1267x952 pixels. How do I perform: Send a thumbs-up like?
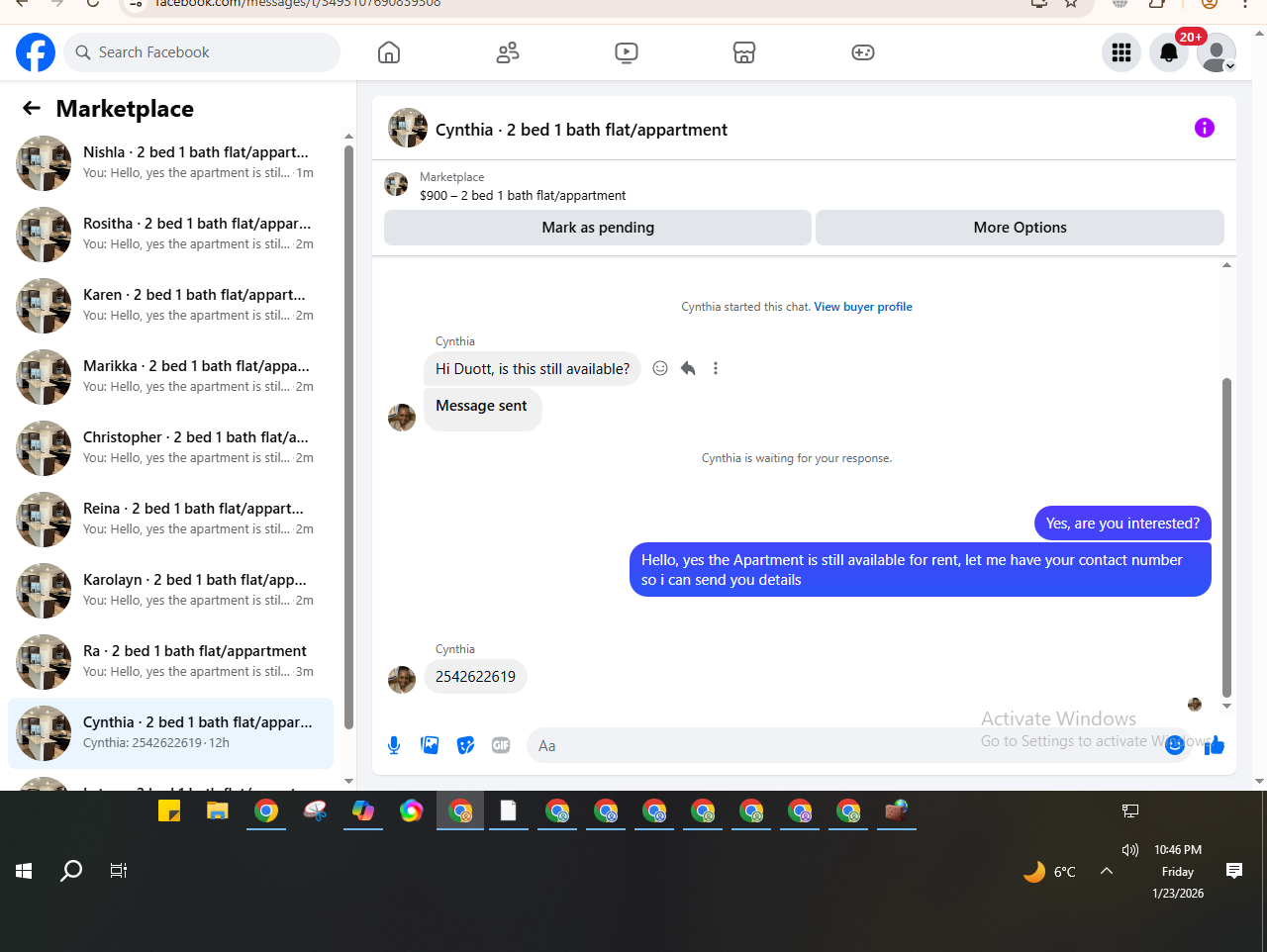coord(1215,745)
